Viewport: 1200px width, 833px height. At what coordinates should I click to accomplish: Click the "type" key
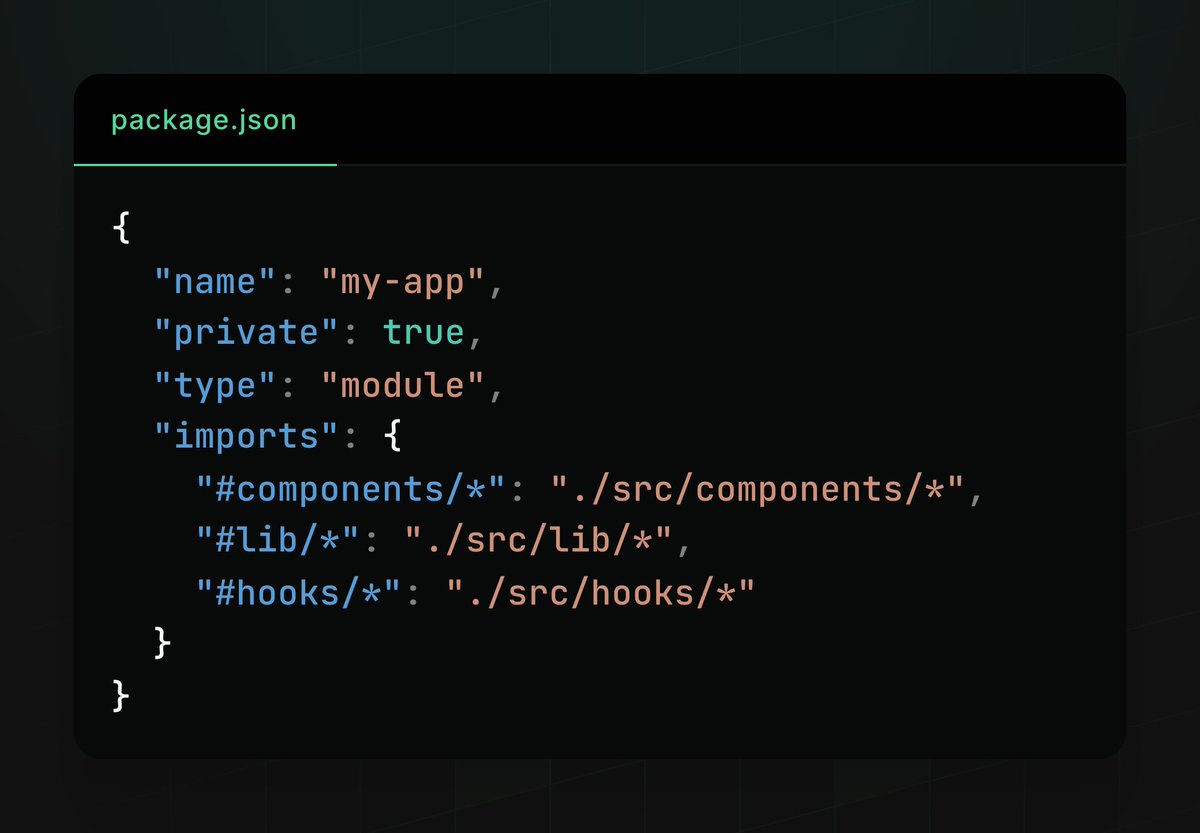(x=214, y=386)
